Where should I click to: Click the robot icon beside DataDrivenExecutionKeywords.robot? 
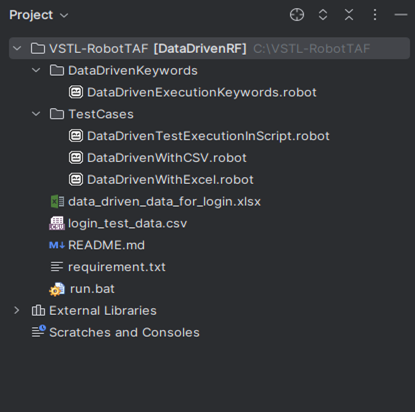(x=76, y=92)
